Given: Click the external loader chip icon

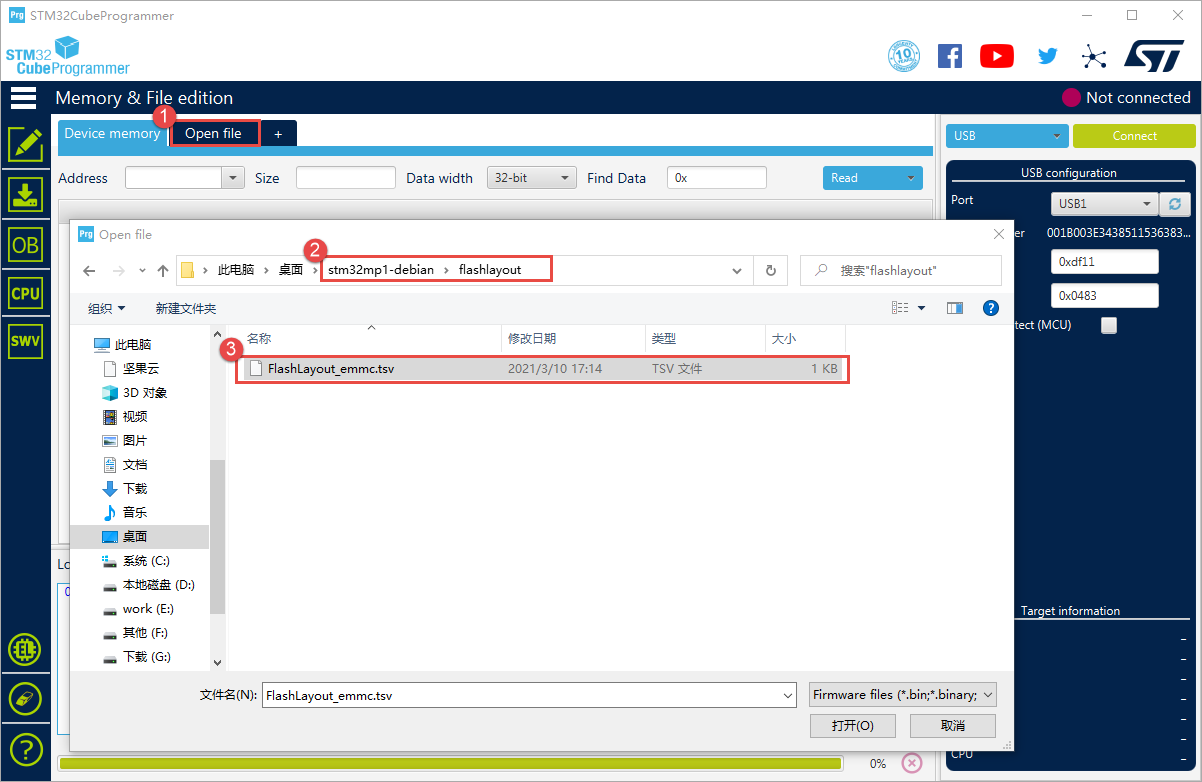Looking at the screenshot, I should pos(25,650).
